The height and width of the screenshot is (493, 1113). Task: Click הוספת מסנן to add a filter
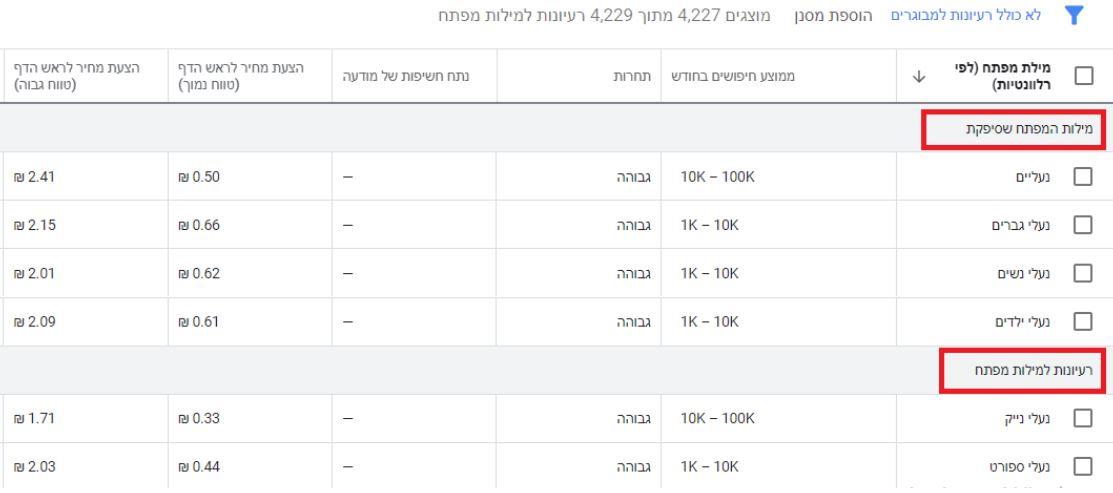(x=833, y=16)
